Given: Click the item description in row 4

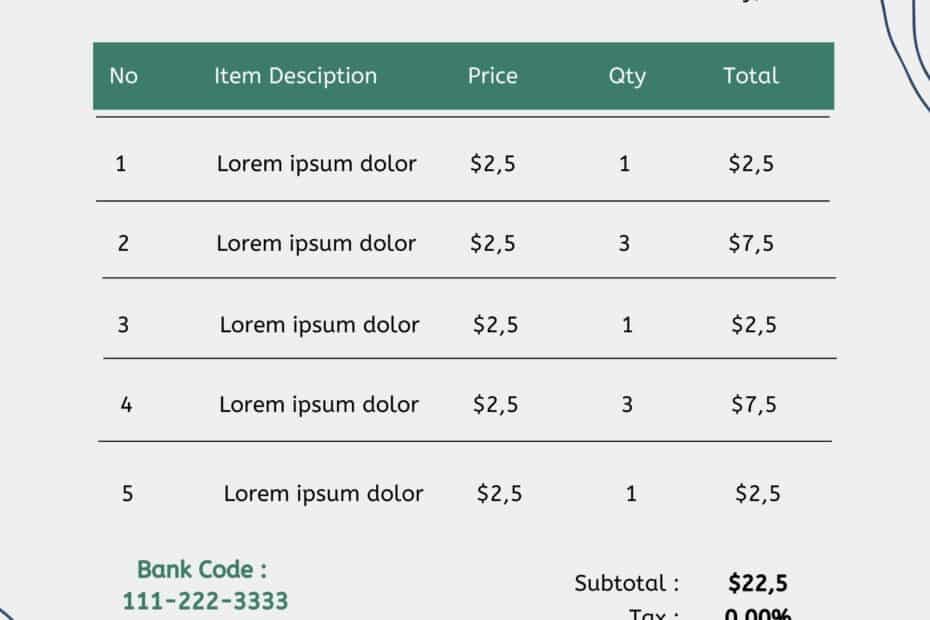Looking at the screenshot, I should point(319,404).
